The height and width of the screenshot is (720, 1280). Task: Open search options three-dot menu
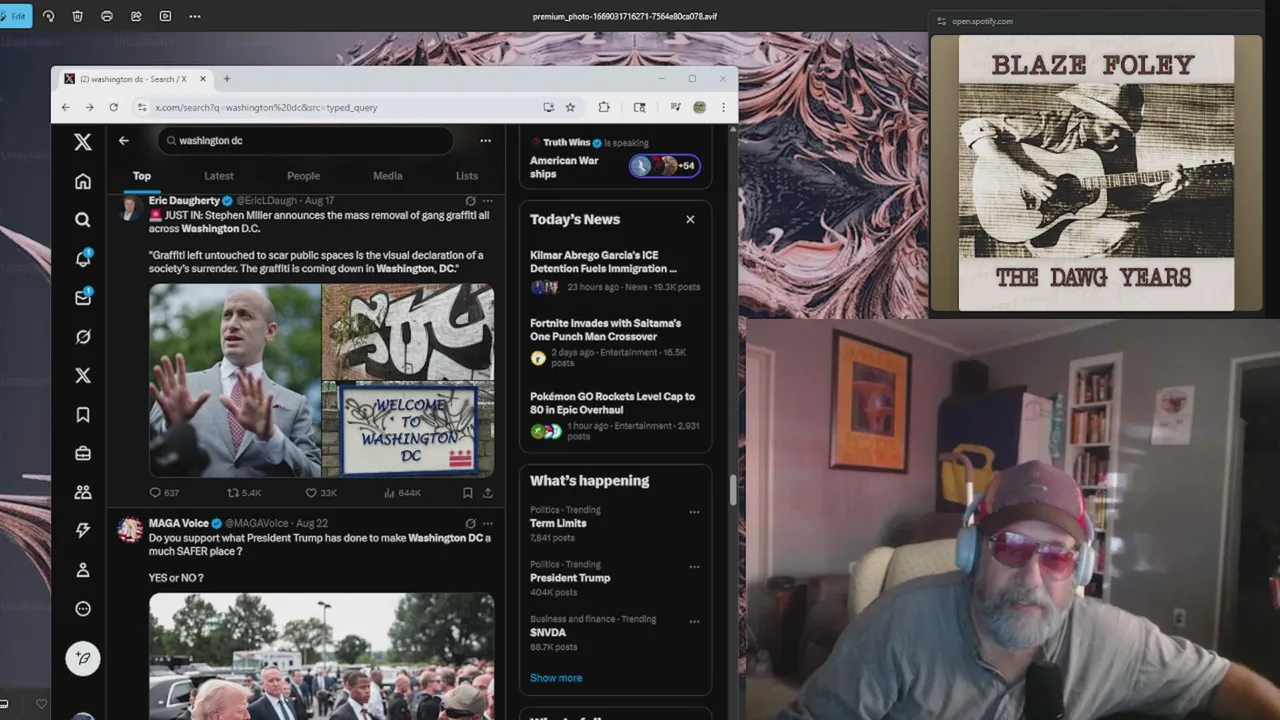point(485,141)
